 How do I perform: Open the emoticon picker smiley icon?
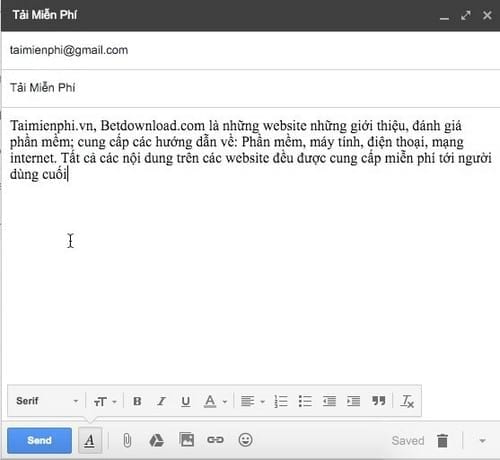[245, 440]
